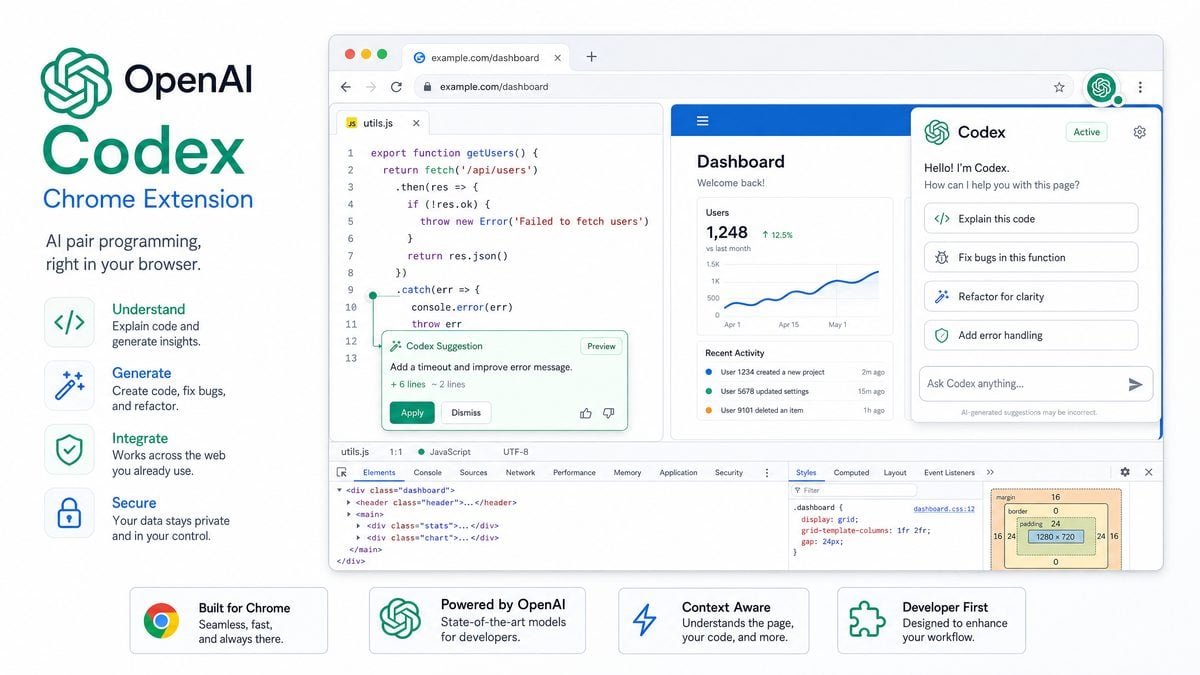Screen dimensions: 1200x675
Task: Choose Refactor for clarity
Action: (1031, 296)
